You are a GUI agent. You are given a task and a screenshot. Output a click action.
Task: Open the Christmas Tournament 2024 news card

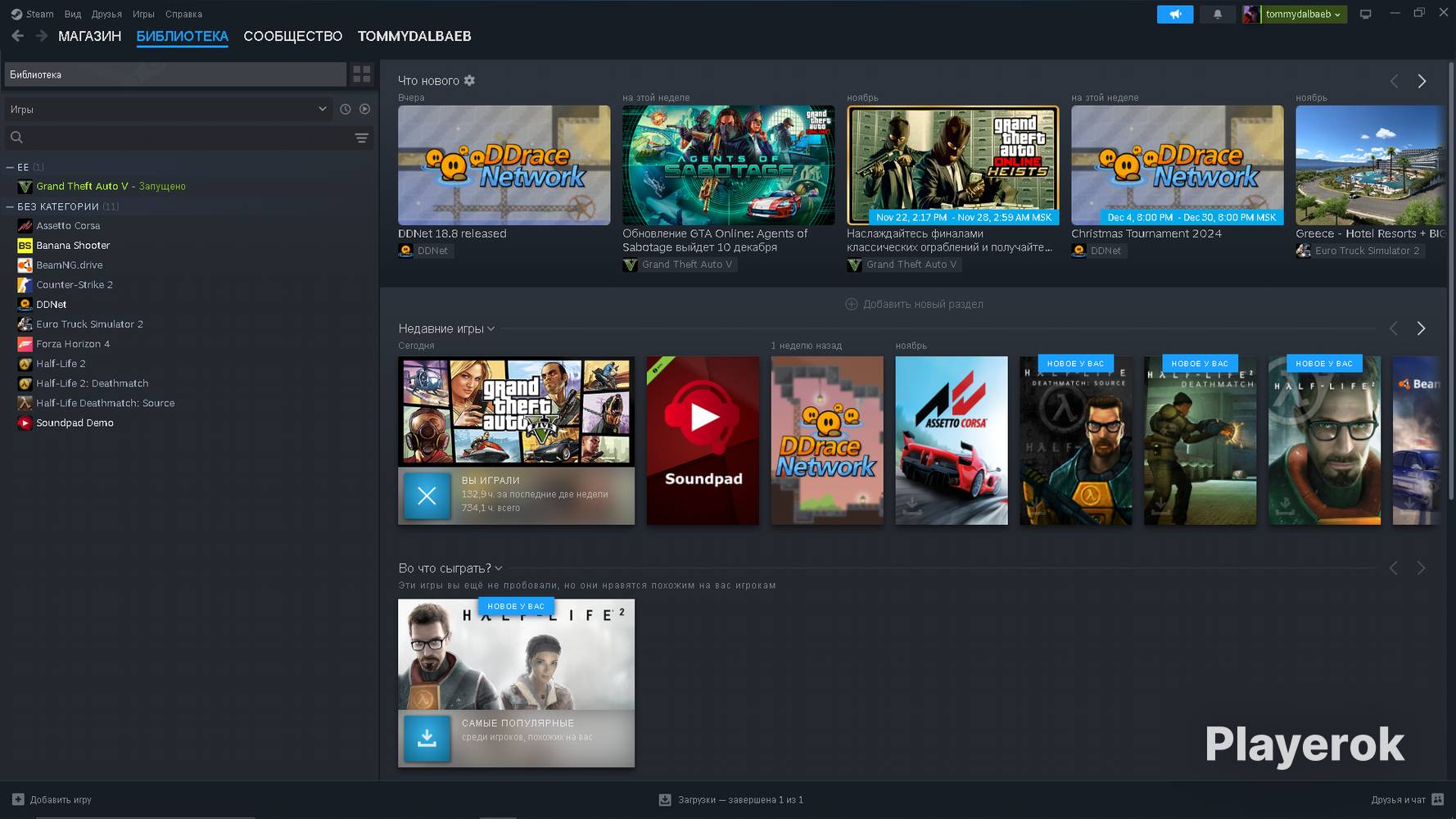tap(1177, 165)
